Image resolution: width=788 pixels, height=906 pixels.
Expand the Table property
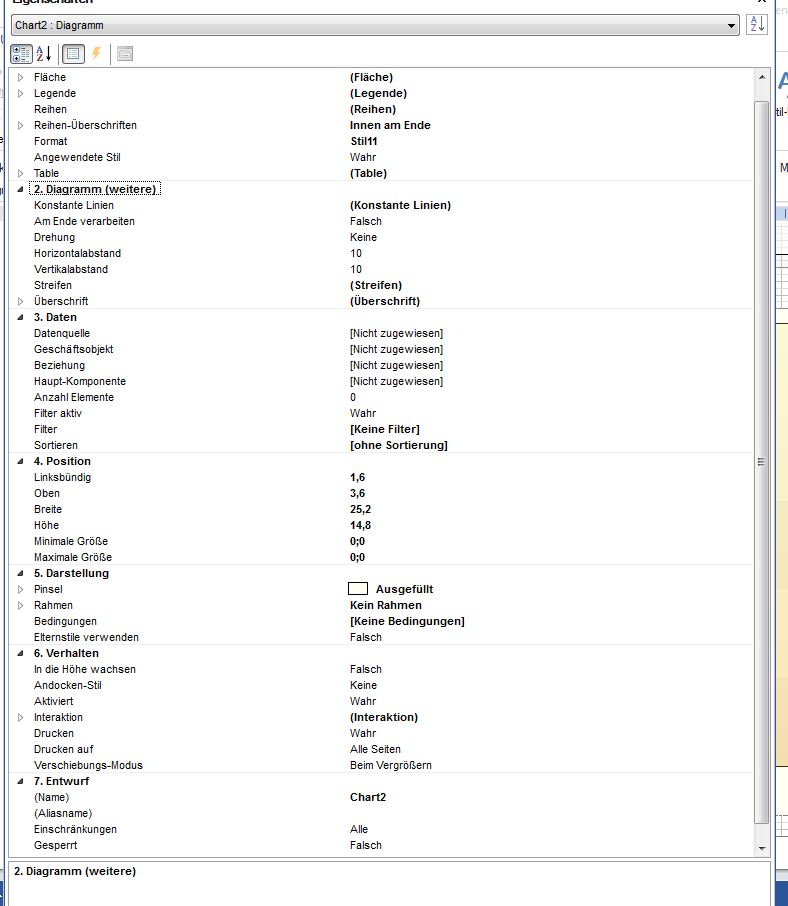pyautogui.click(x=20, y=173)
